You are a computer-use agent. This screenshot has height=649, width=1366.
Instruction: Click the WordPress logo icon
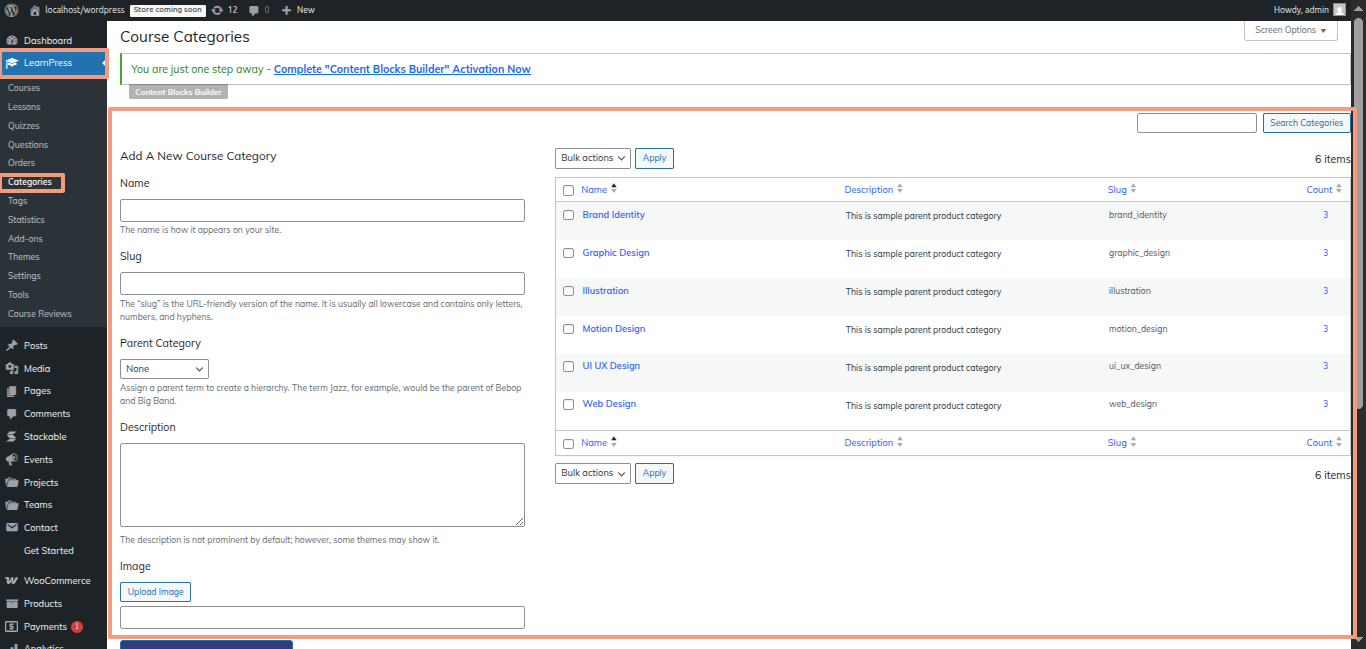click(12, 10)
